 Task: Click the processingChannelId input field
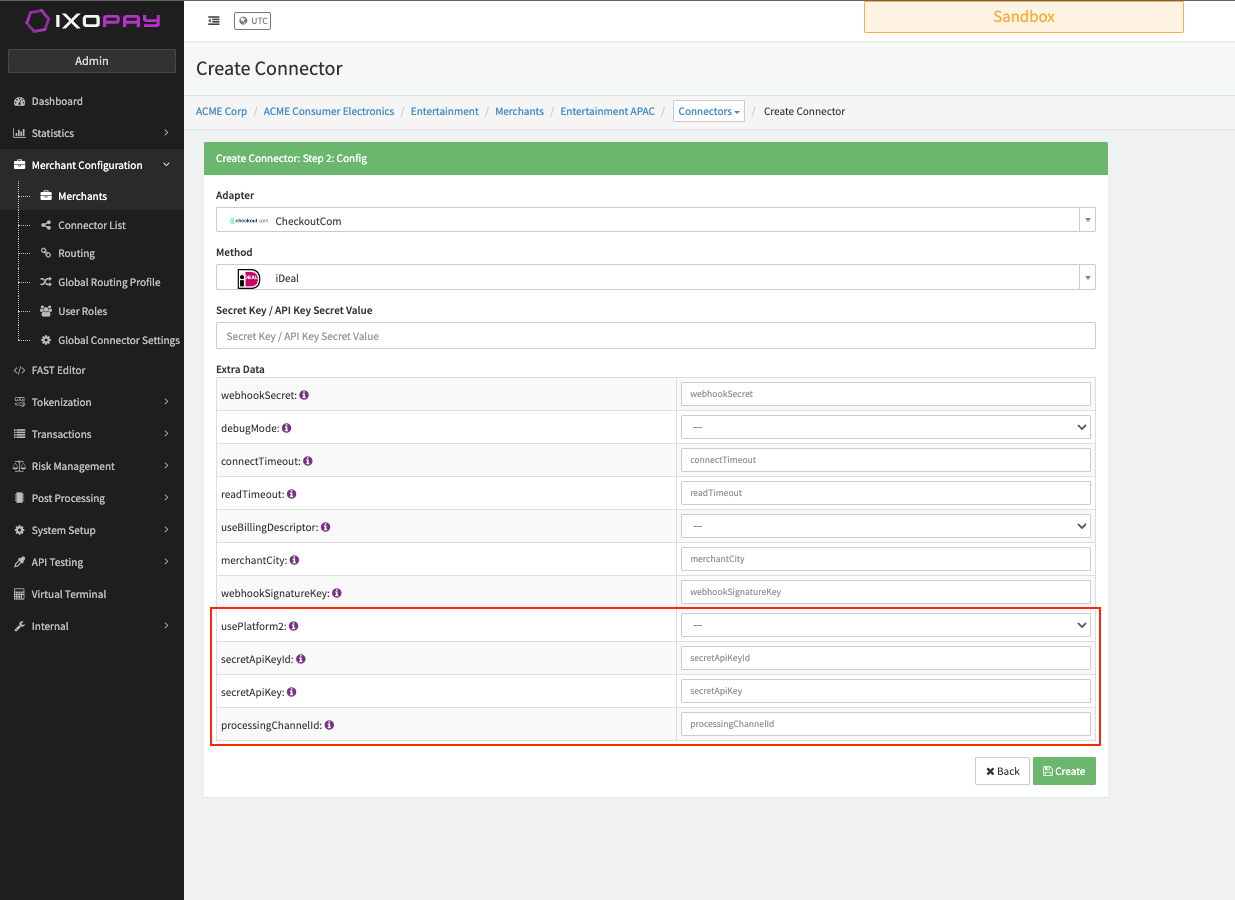(885, 724)
